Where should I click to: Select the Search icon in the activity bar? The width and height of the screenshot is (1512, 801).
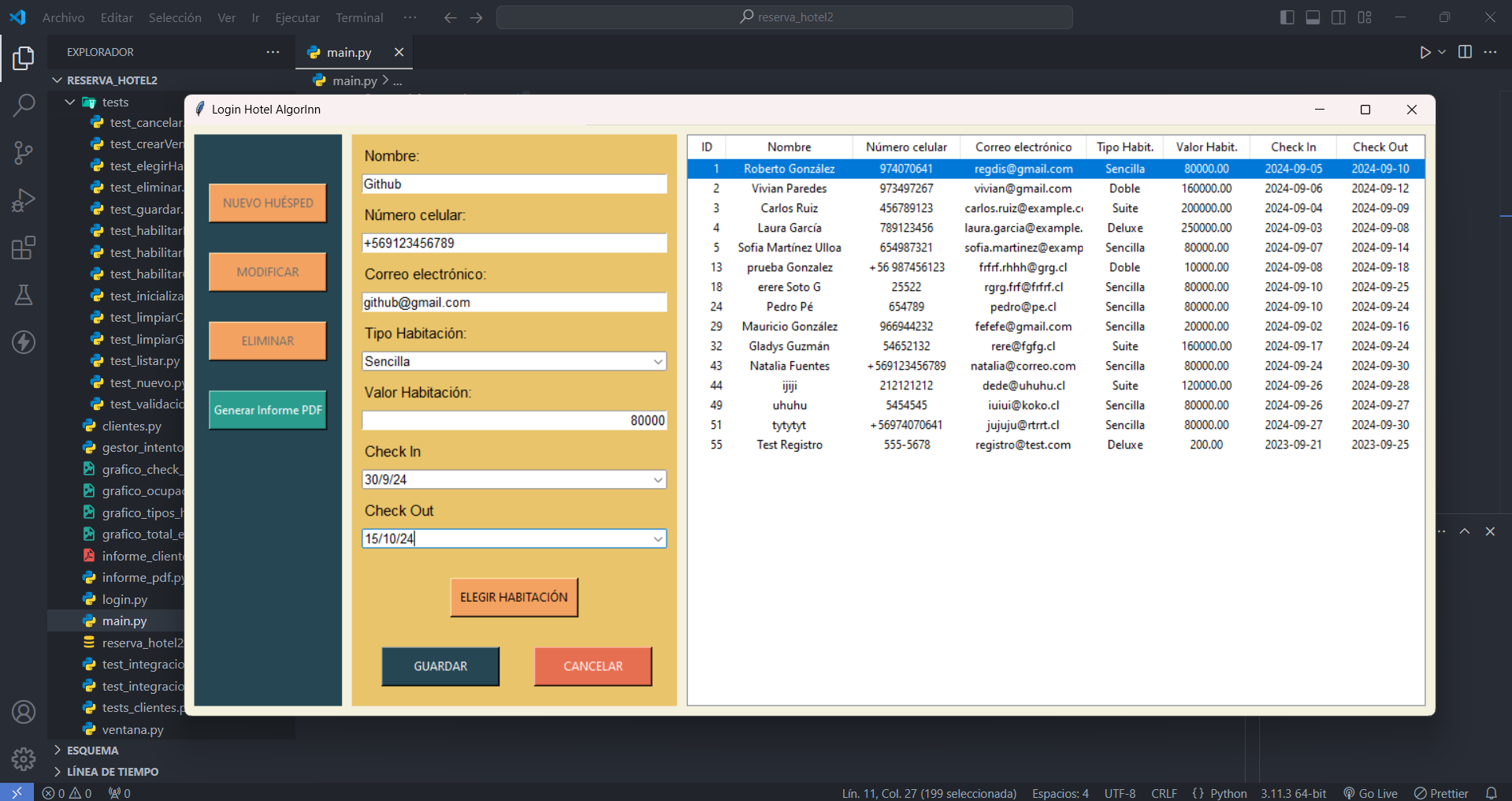tap(23, 105)
